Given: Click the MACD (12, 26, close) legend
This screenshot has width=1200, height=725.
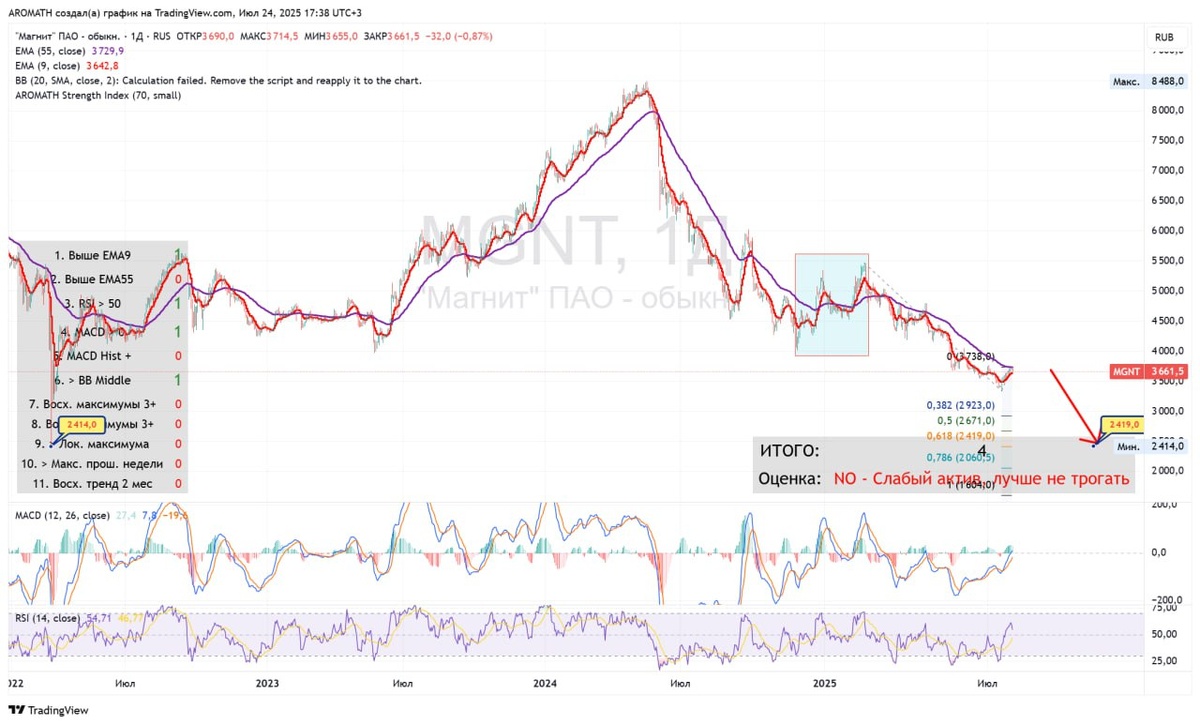Looking at the screenshot, I should [62, 515].
